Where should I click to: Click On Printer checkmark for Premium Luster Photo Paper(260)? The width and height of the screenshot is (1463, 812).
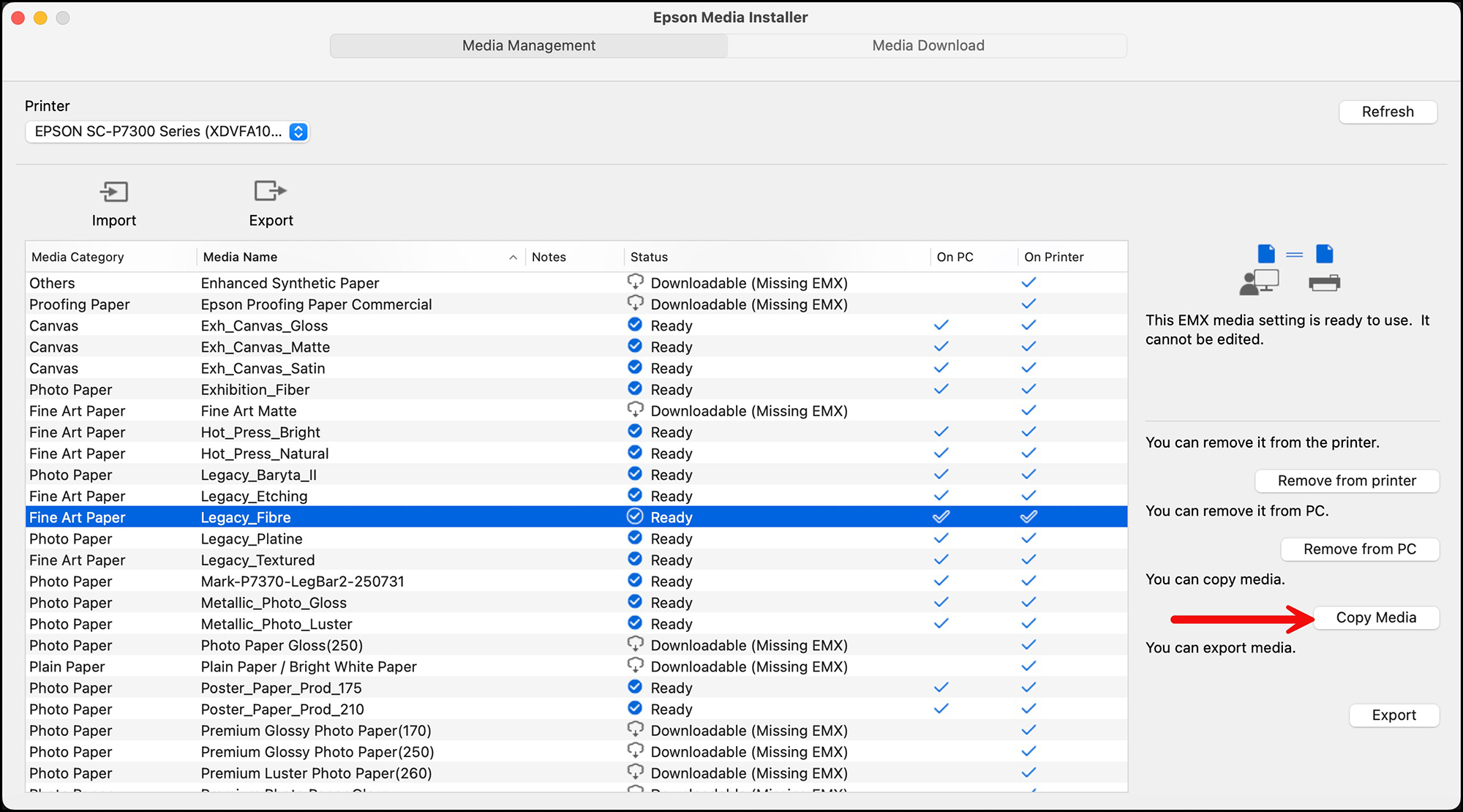pyautogui.click(x=1029, y=772)
